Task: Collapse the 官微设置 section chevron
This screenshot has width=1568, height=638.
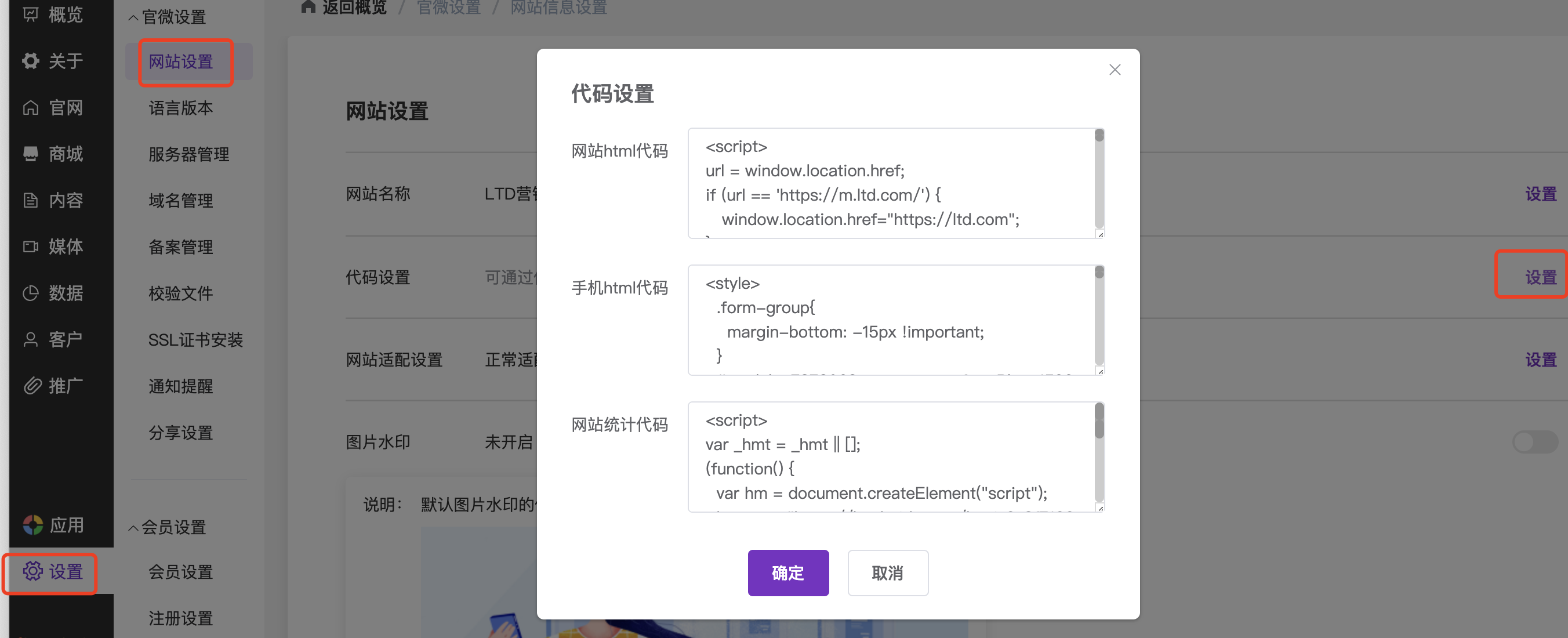Action: [x=133, y=17]
